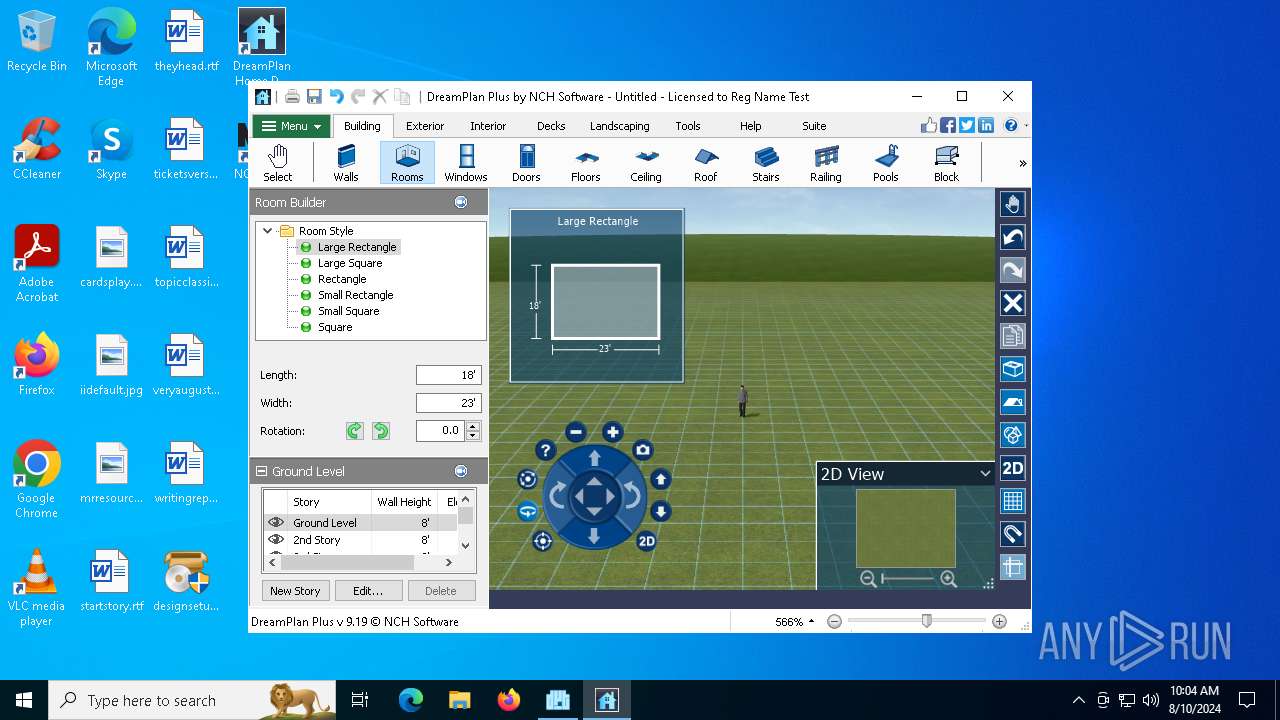Expand toolbar overflow chevron
The image size is (1280, 720).
pos(1022,163)
